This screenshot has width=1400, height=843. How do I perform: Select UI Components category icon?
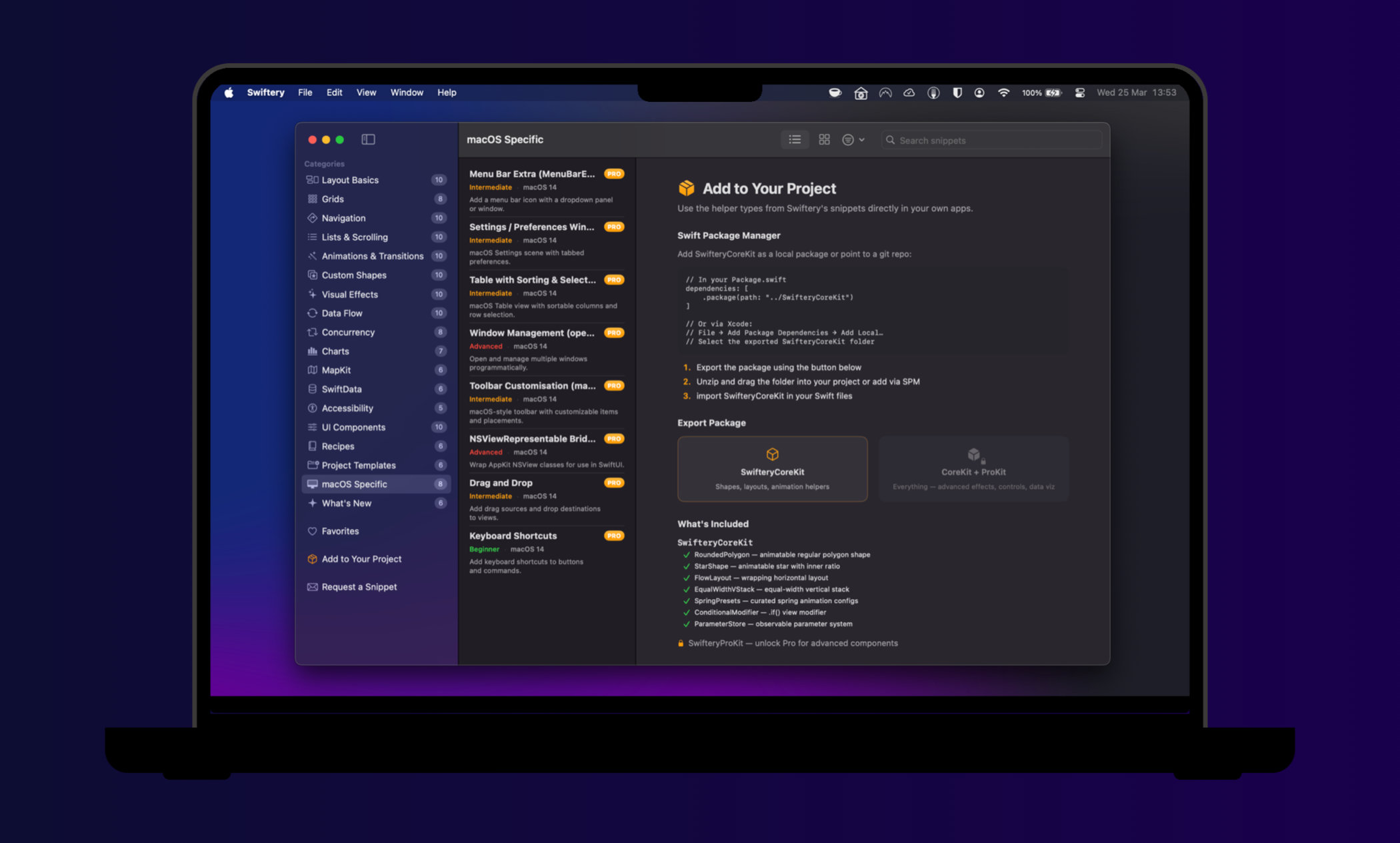coord(312,426)
